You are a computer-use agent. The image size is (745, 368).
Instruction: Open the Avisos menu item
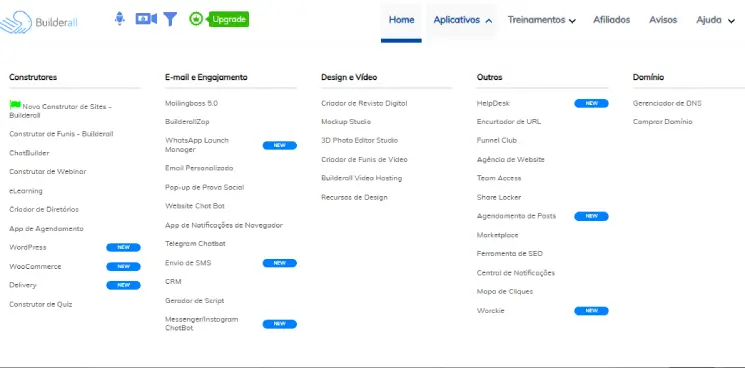tap(663, 20)
